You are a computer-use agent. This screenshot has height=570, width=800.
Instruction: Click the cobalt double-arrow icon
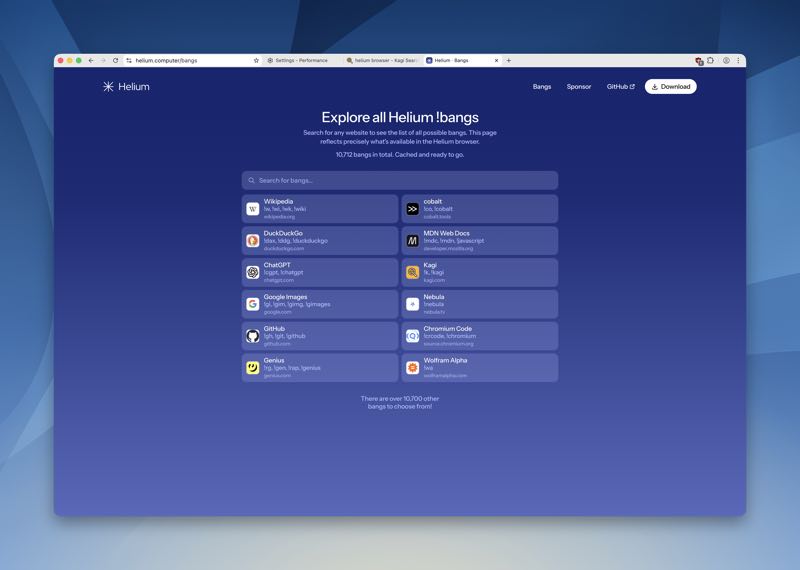[x=412, y=209]
